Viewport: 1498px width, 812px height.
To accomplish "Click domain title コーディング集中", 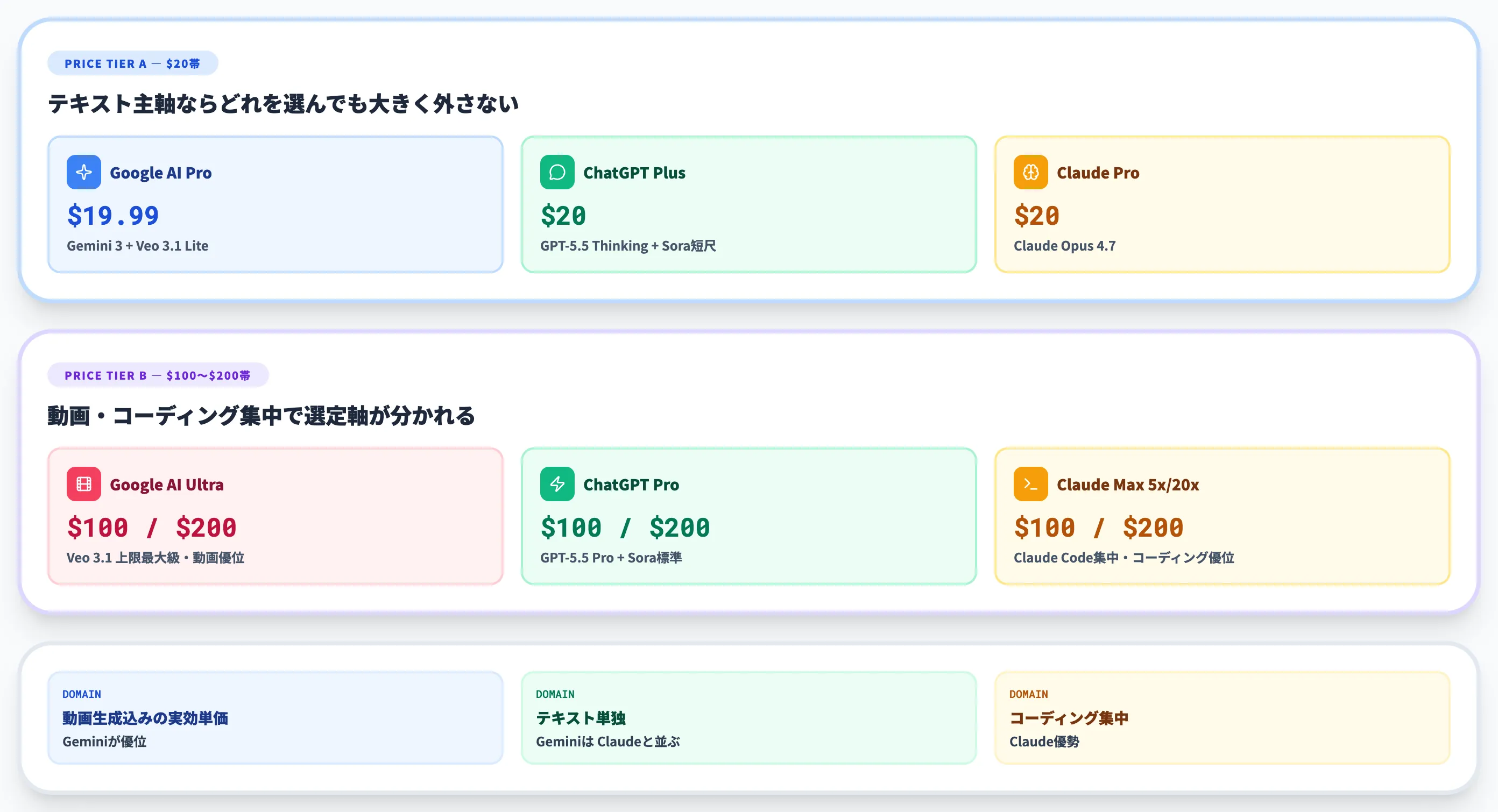I will click(x=1069, y=718).
